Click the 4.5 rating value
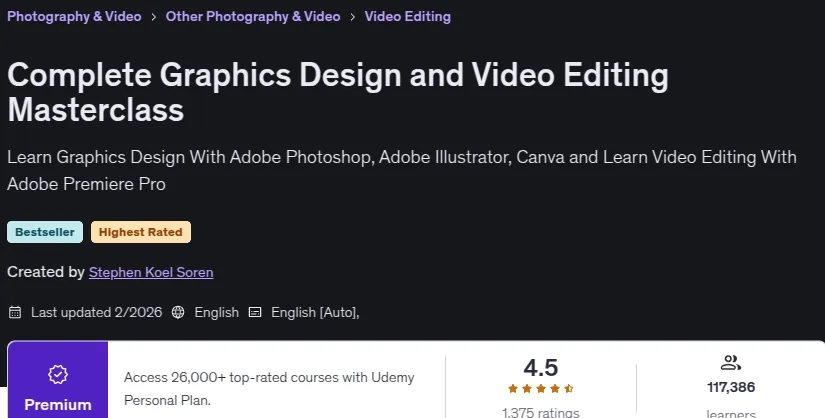The width and height of the screenshot is (825, 418). [x=541, y=367]
